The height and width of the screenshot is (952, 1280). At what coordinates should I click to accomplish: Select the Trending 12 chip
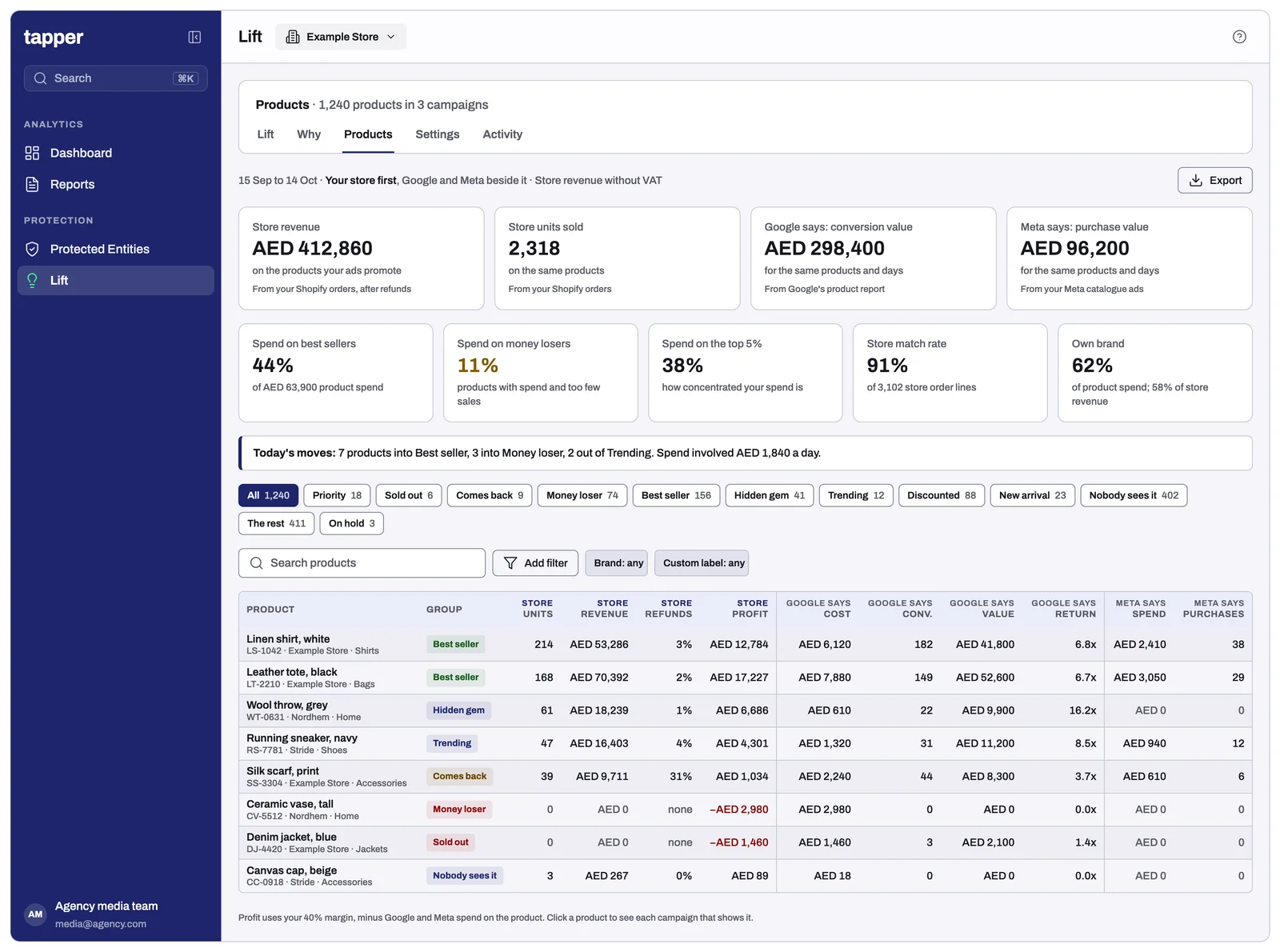(856, 495)
